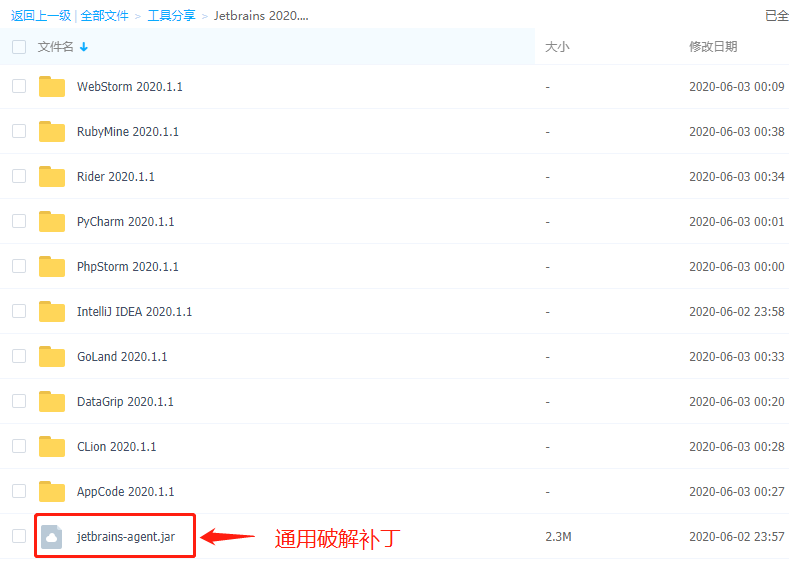Select file name jetbrains-agent.jar

(x=126, y=537)
